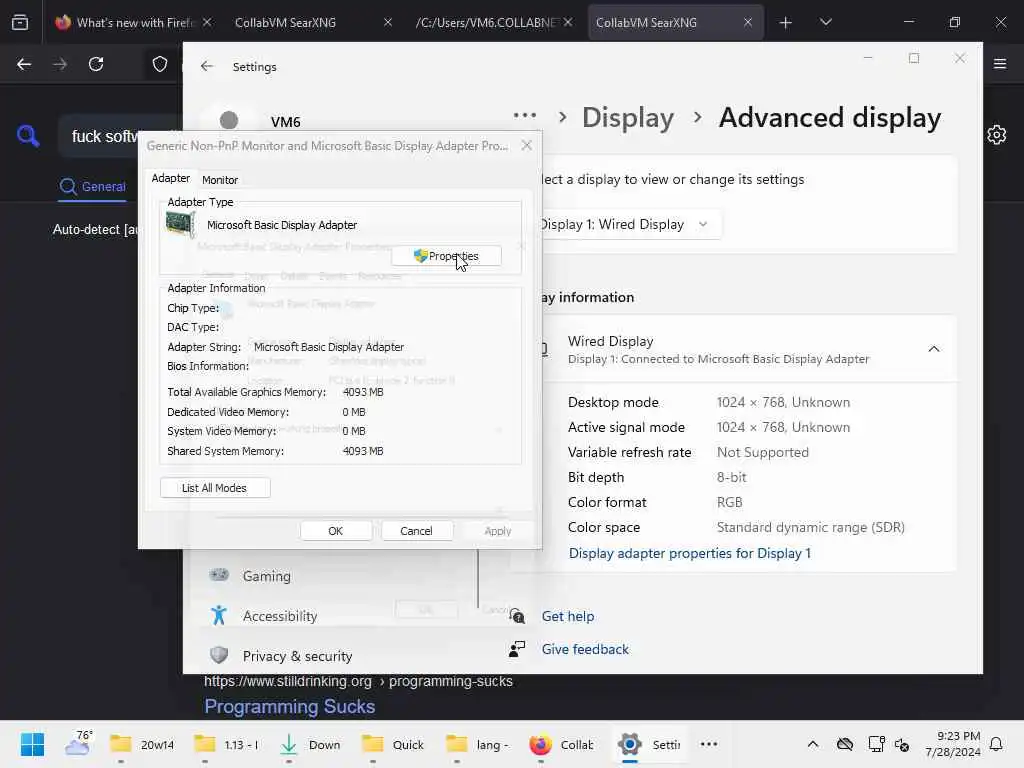Click the Properties button with shield icon
Screen dimensions: 1024x768
447,256
